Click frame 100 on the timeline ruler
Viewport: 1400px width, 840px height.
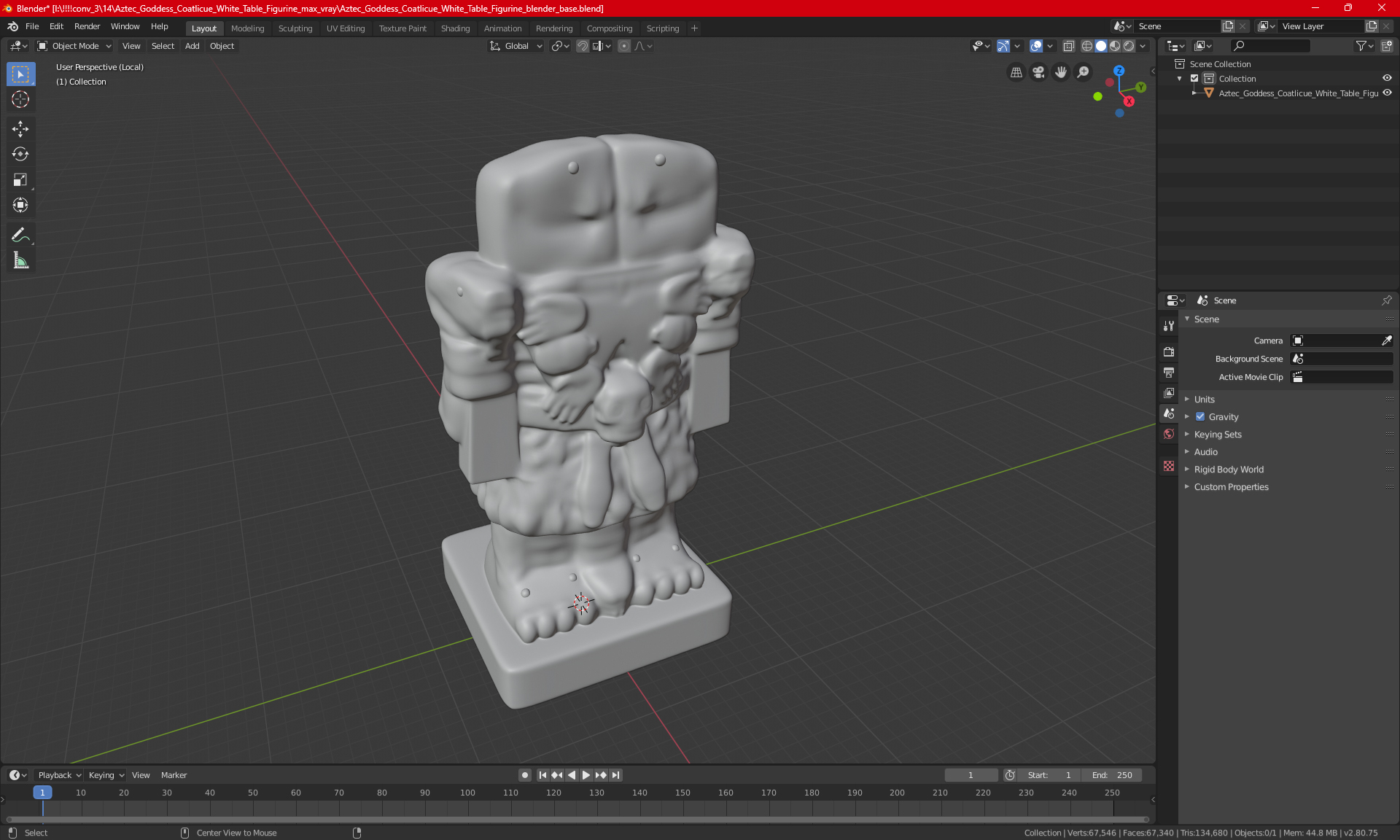pyautogui.click(x=467, y=793)
